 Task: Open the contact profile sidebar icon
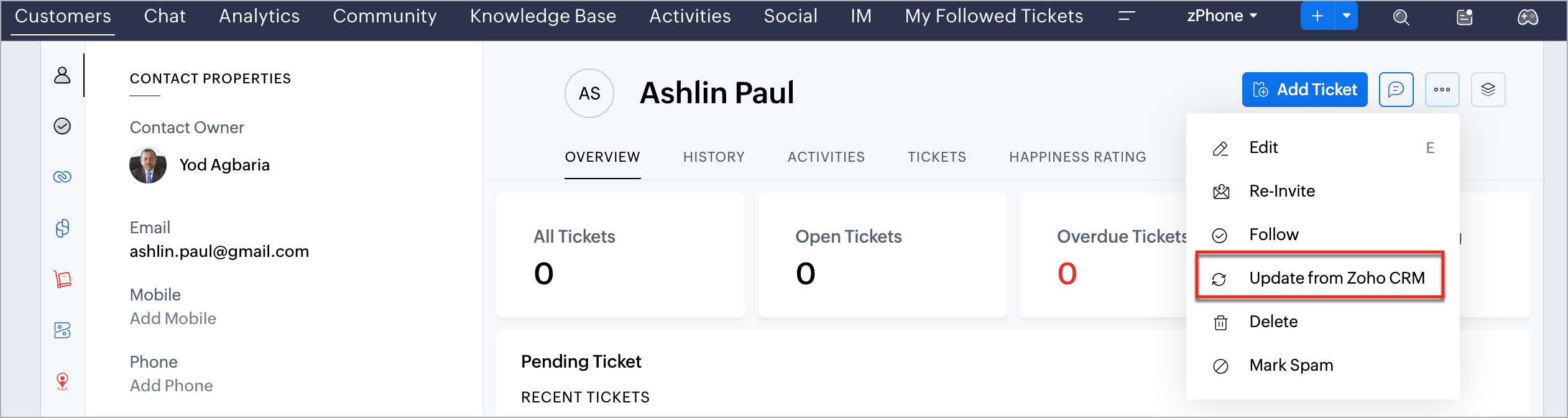pos(62,75)
